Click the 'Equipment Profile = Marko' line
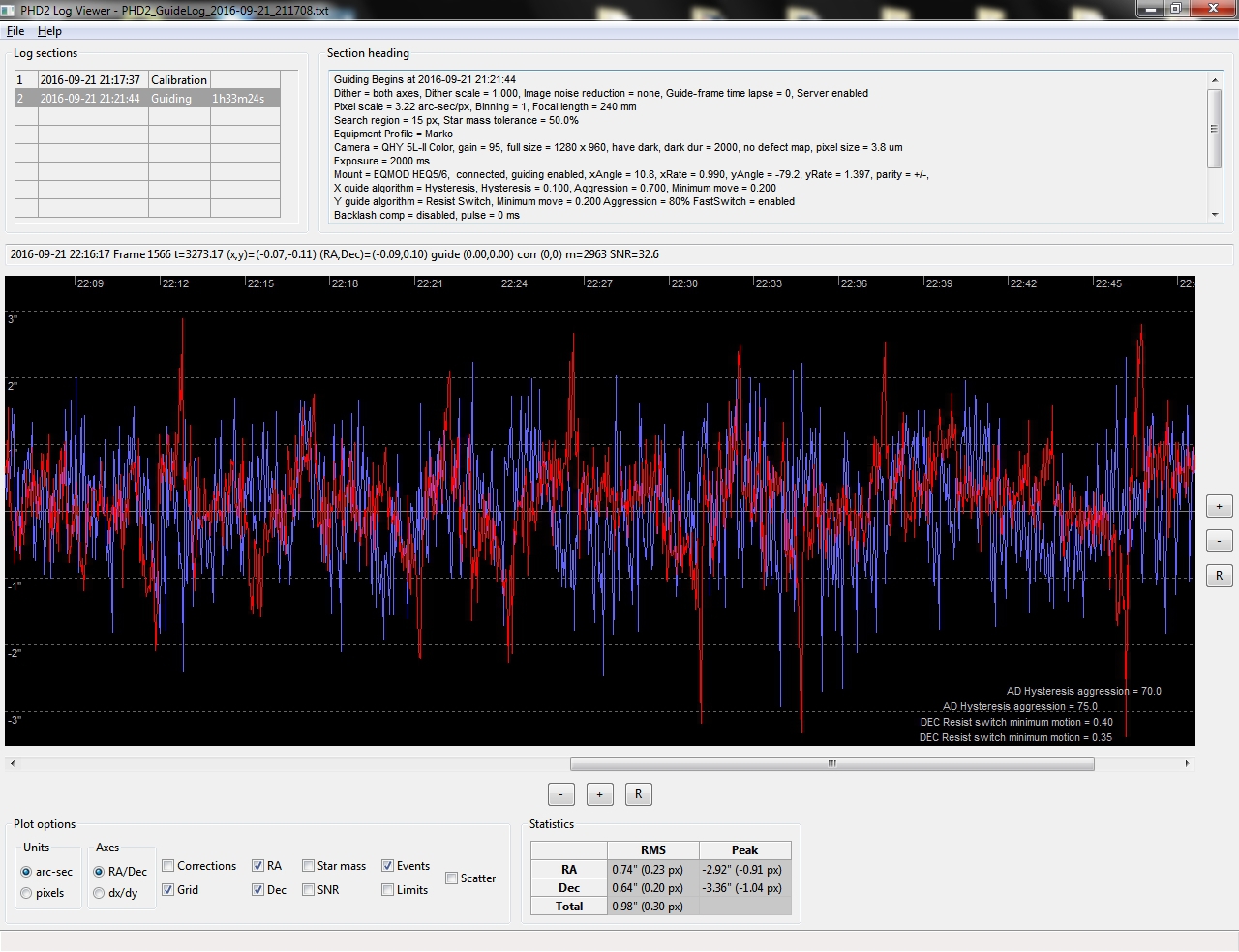Image resolution: width=1239 pixels, height=952 pixels. pyautogui.click(x=393, y=134)
